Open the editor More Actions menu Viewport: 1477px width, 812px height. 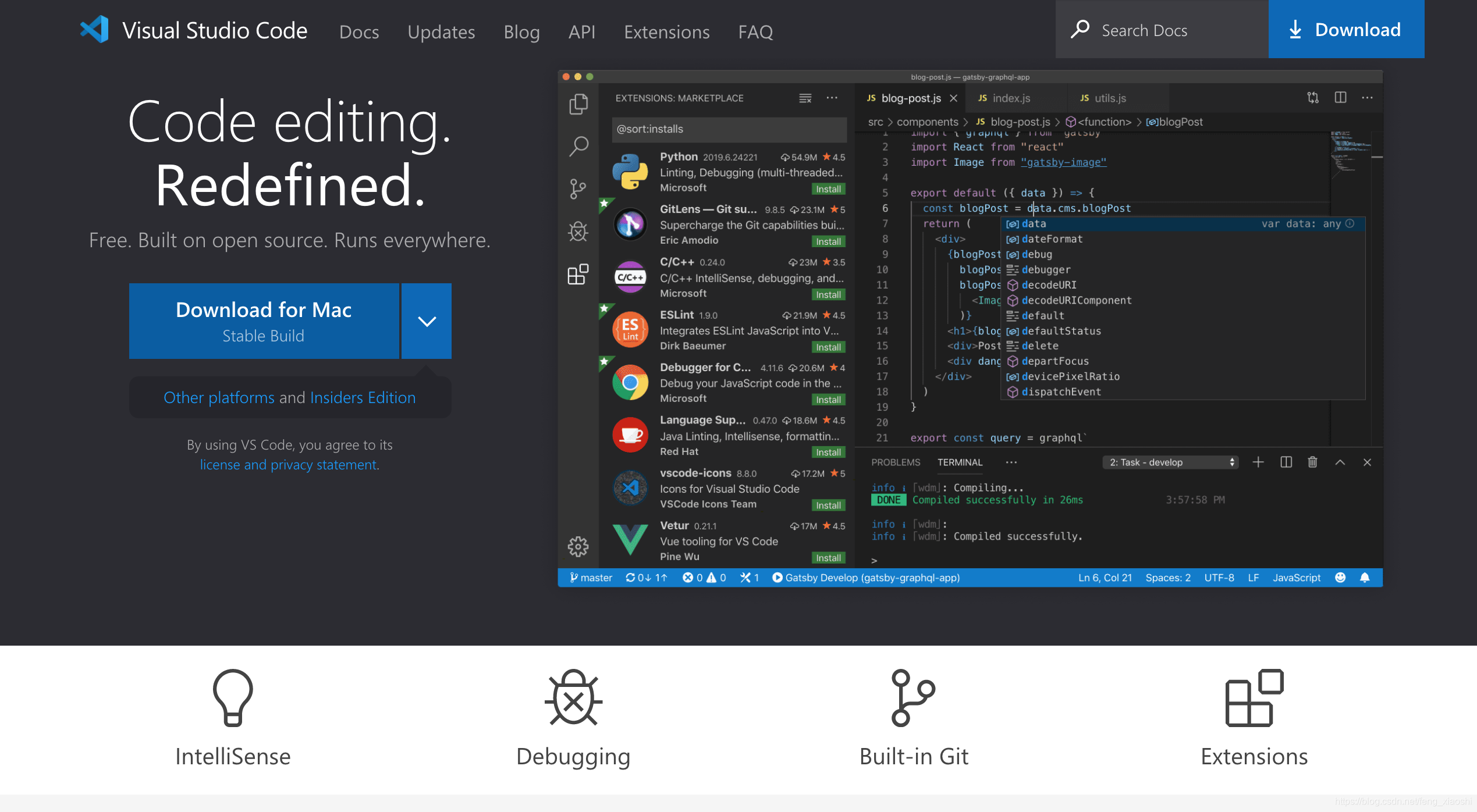click(1368, 98)
